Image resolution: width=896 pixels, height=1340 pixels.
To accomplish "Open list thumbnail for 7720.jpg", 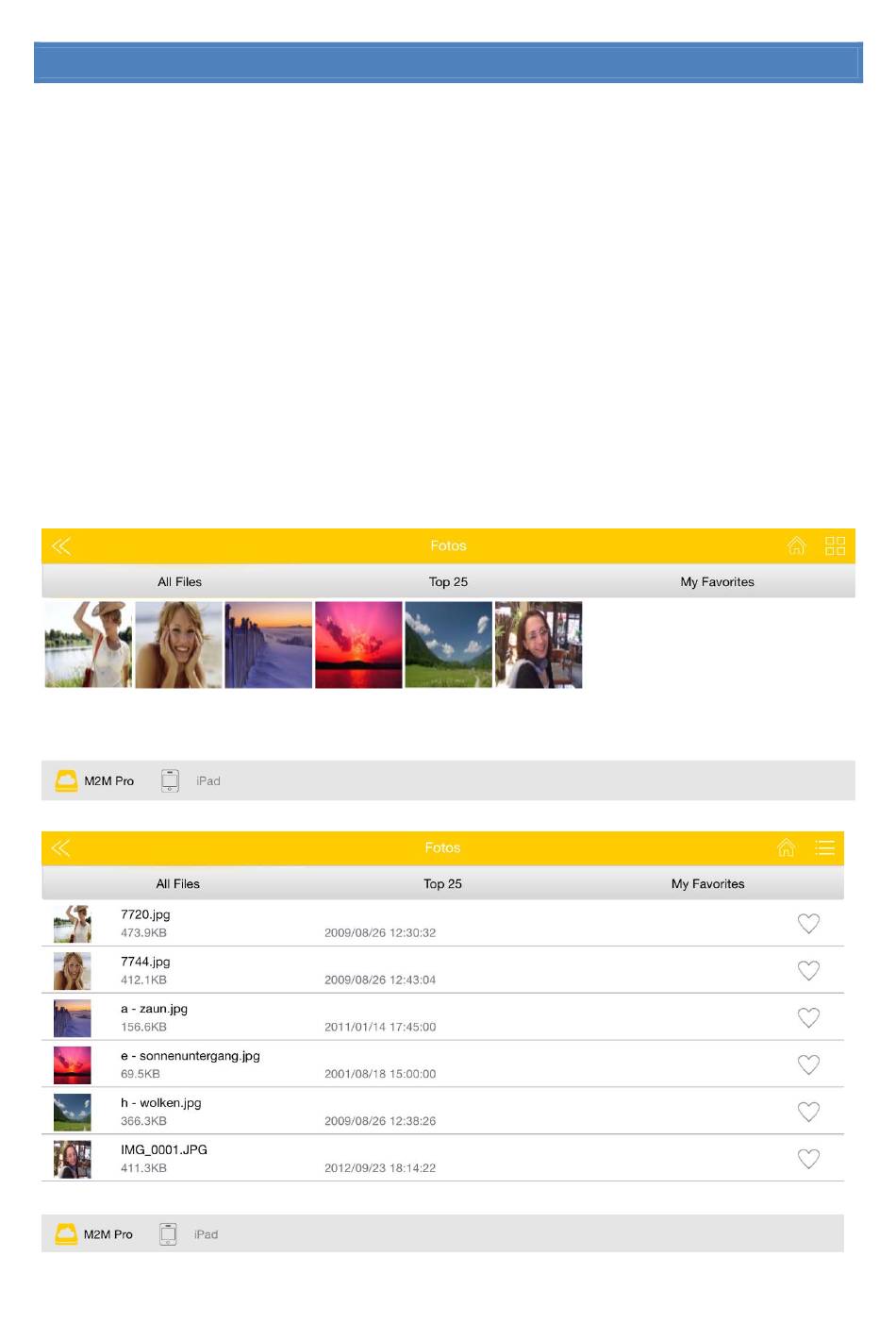I will [x=73, y=924].
